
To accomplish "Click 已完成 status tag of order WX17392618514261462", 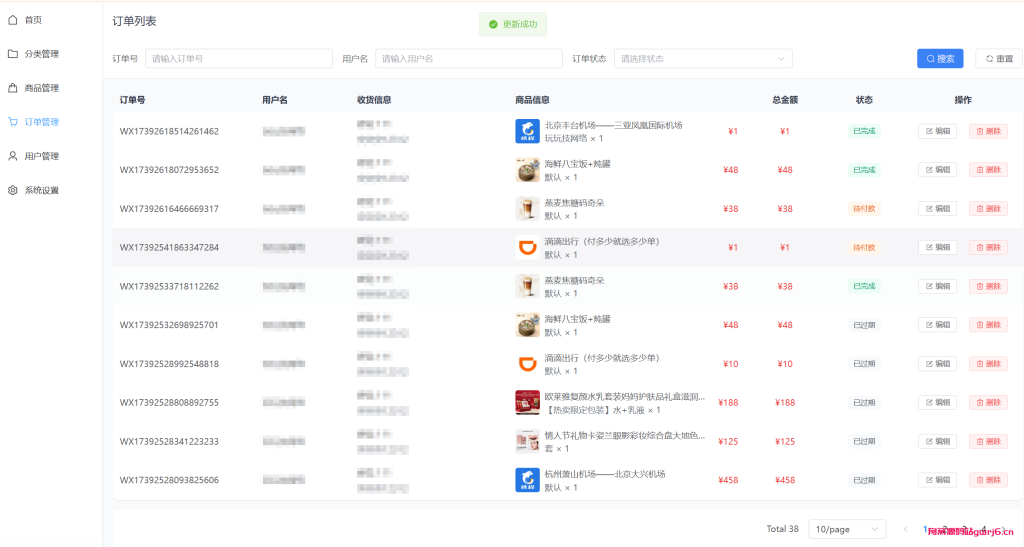I will point(864,131).
